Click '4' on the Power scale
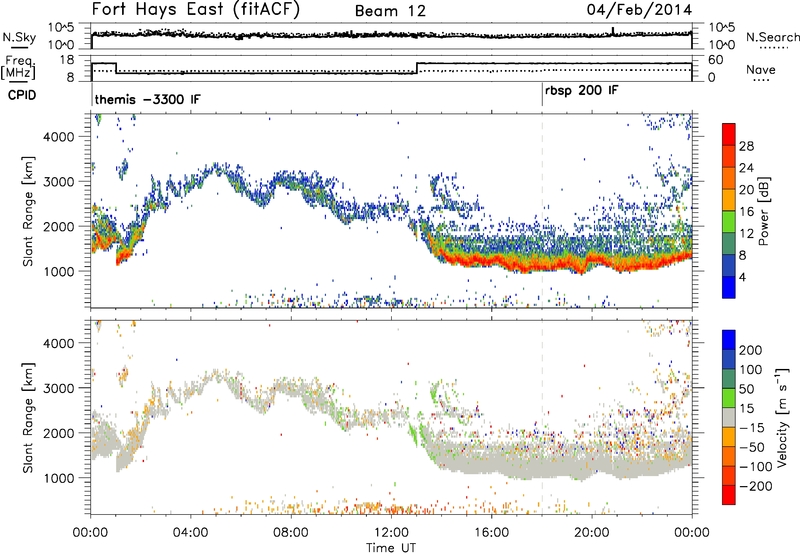Viewport: 800px width, 554px height. (742, 277)
